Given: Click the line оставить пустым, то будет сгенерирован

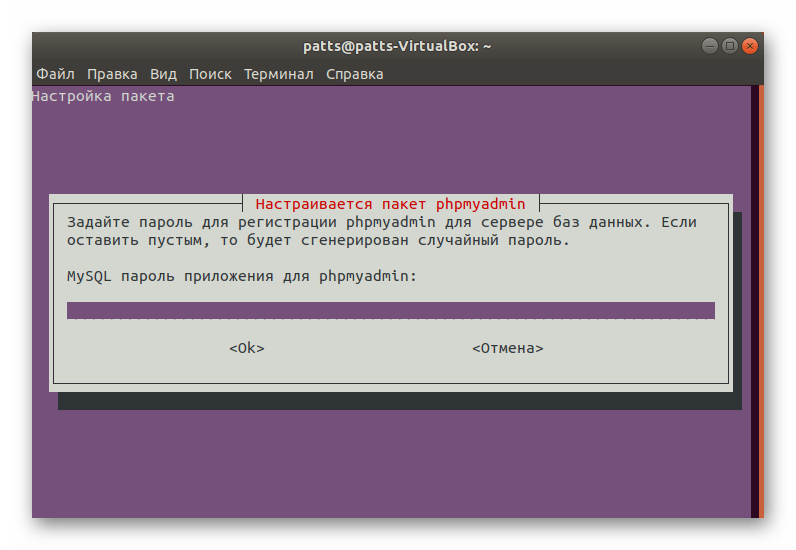Looking at the screenshot, I should (x=238, y=240).
